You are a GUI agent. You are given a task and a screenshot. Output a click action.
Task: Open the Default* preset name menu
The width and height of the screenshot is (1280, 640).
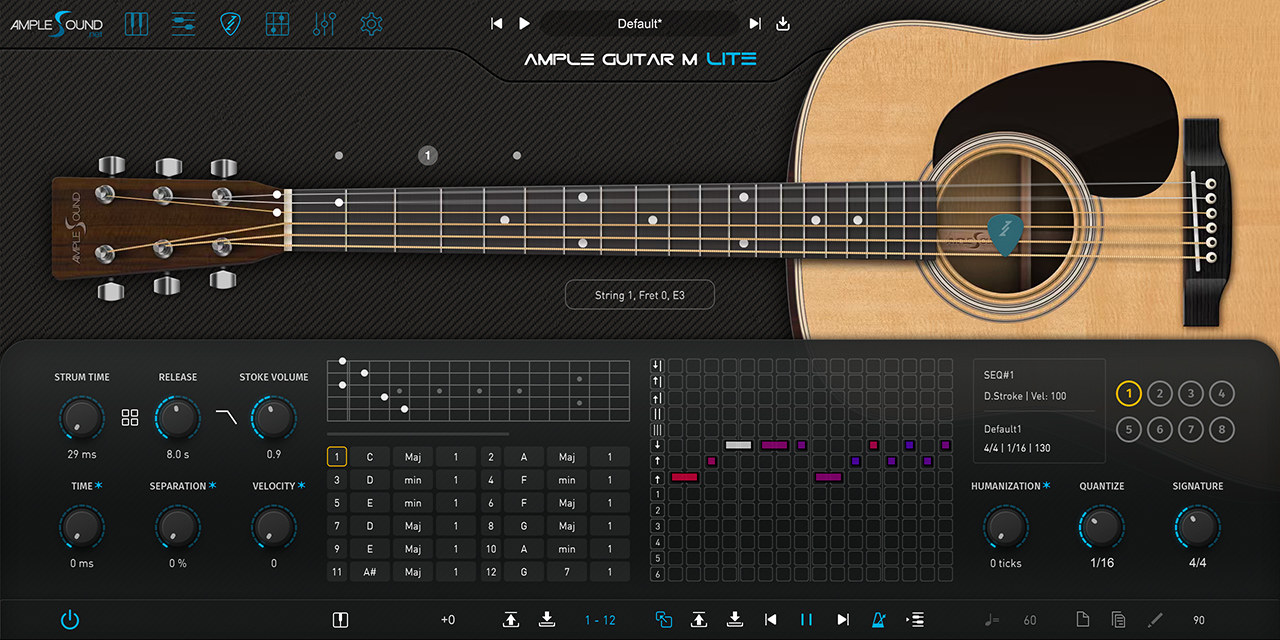[640, 23]
